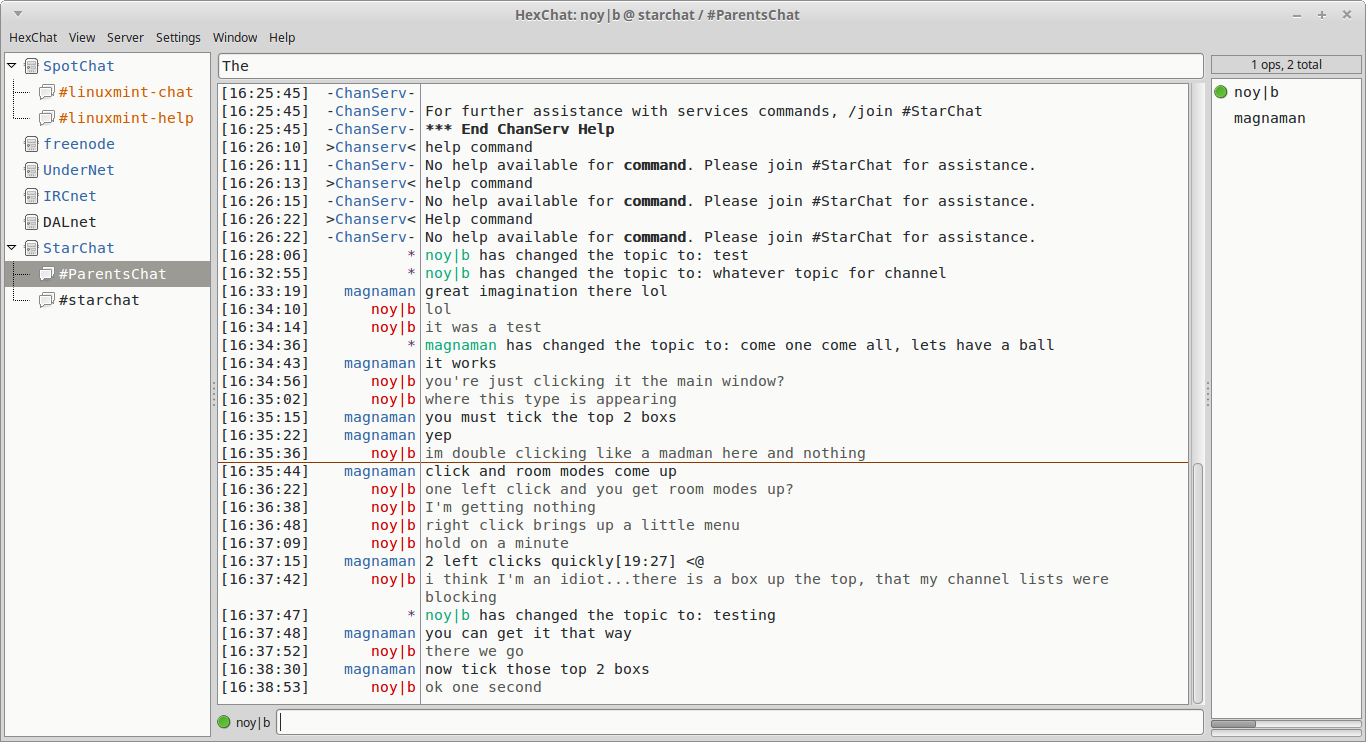Open the HexChat menu
Viewport: 1366px width, 742px height.
tap(33, 38)
